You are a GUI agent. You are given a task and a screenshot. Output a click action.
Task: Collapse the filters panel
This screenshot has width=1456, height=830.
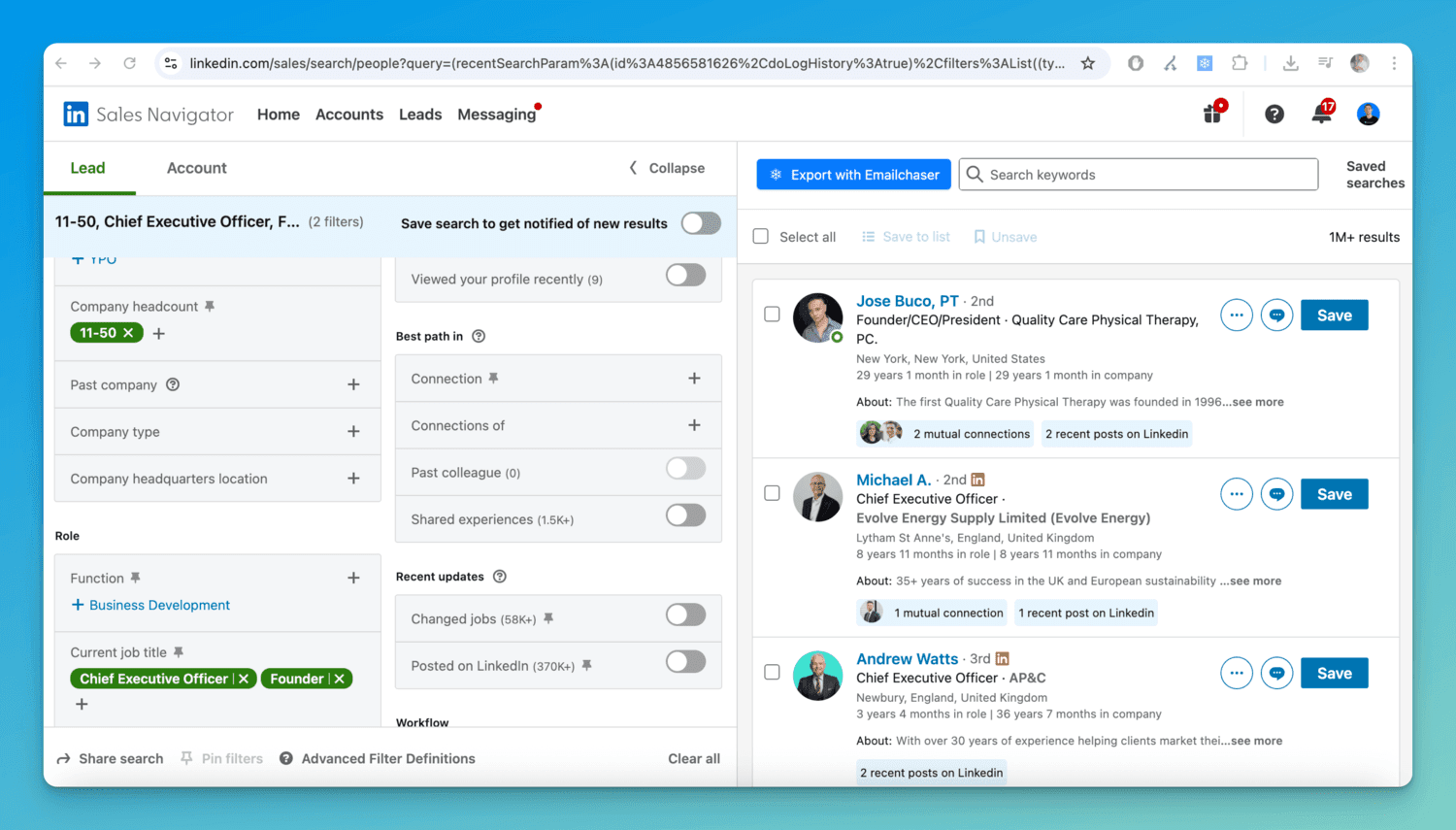click(x=667, y=168)
